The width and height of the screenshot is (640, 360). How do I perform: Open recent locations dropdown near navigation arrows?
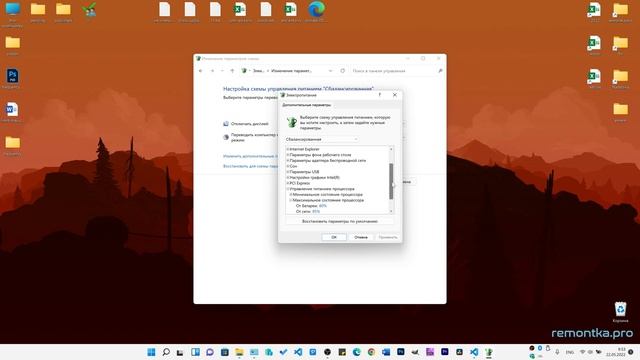pyautogui.click(x=222, y=71)
